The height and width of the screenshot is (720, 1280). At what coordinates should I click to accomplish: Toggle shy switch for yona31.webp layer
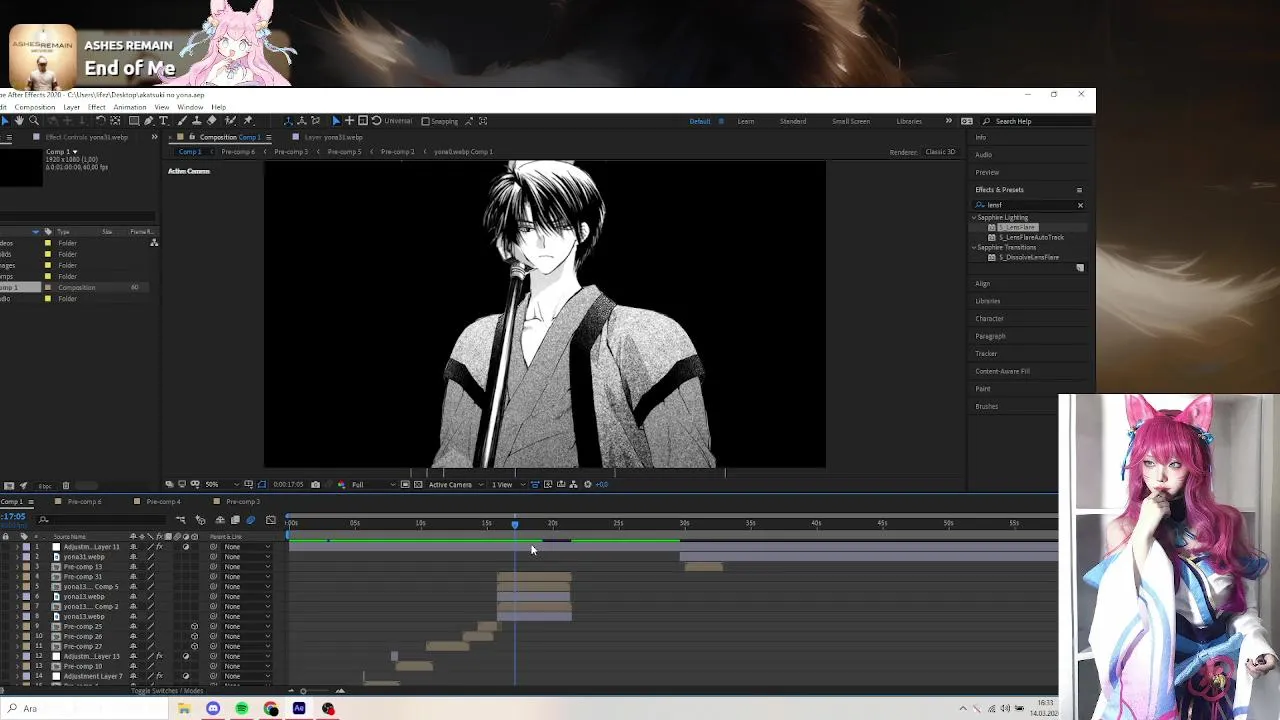tap(133, 557)
